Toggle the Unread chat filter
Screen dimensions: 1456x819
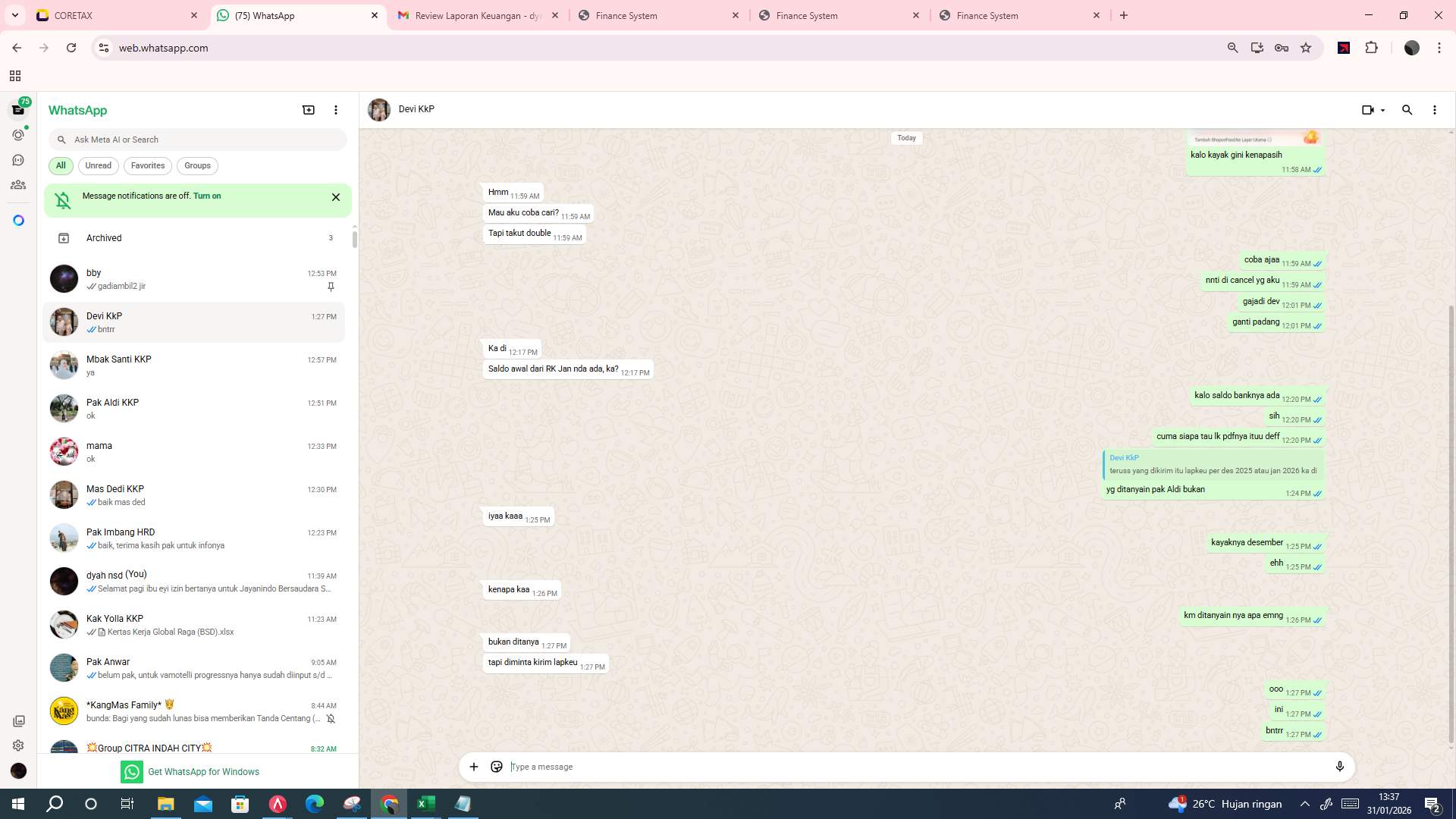pos(98,165)
